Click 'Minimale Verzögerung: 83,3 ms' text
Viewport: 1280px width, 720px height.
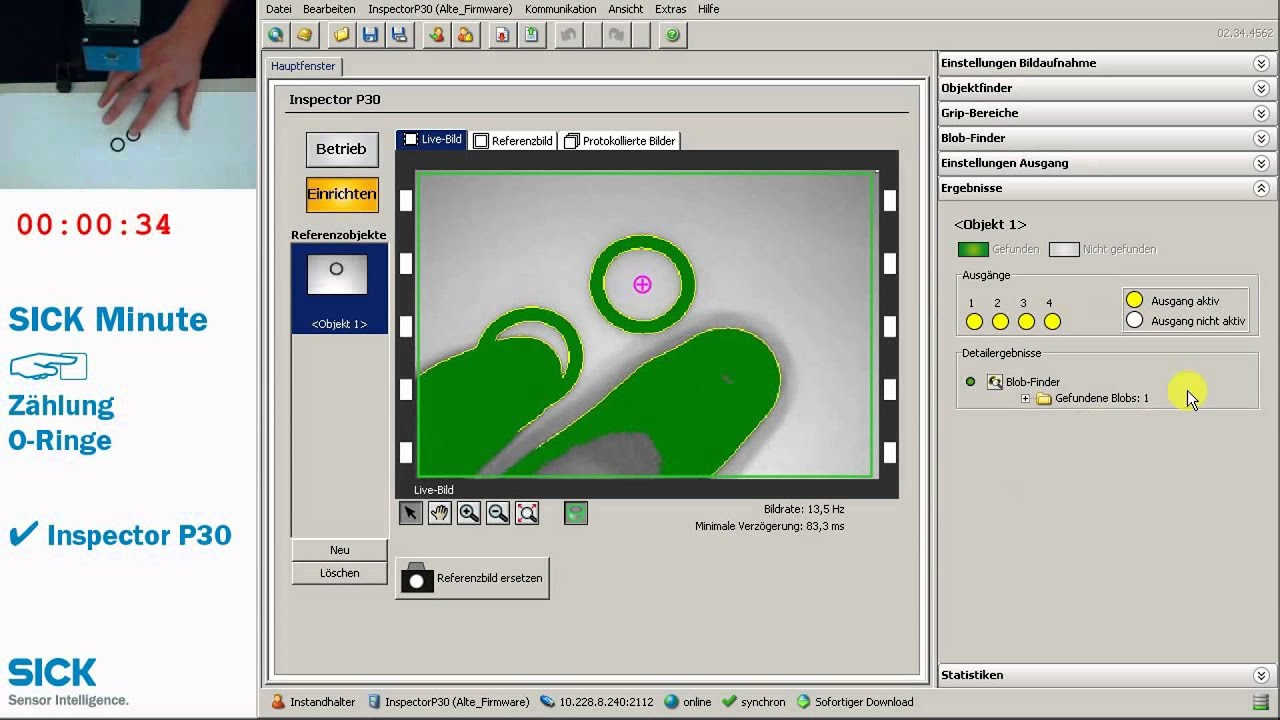pyautogui.click(x=770, y=526)
